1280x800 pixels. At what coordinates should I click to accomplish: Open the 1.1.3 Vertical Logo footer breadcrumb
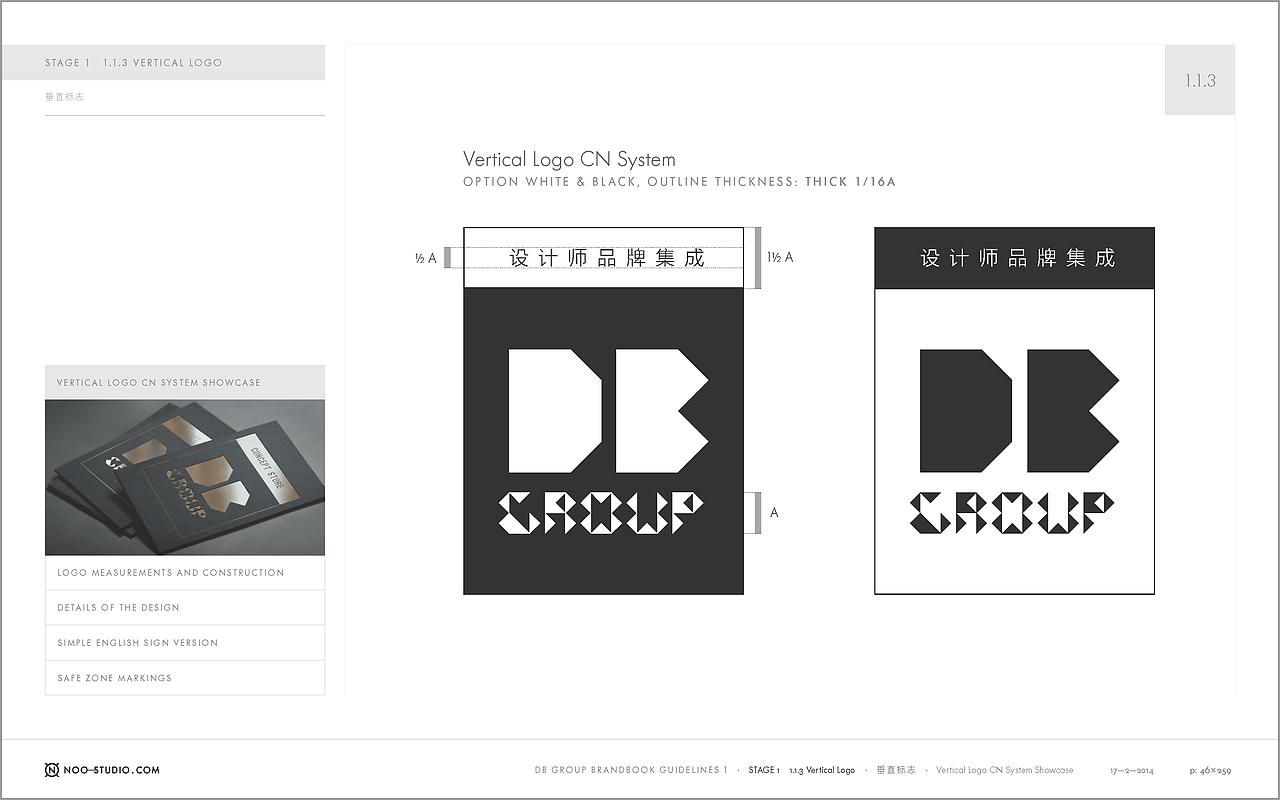[x=820, y=770]
